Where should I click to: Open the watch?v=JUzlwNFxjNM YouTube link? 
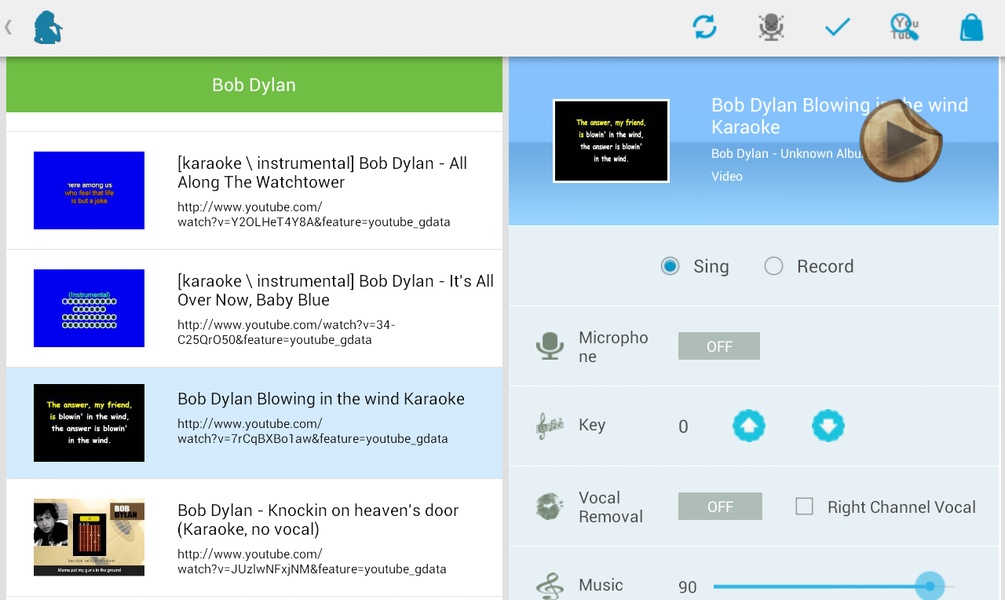click(x=312, y=561)
